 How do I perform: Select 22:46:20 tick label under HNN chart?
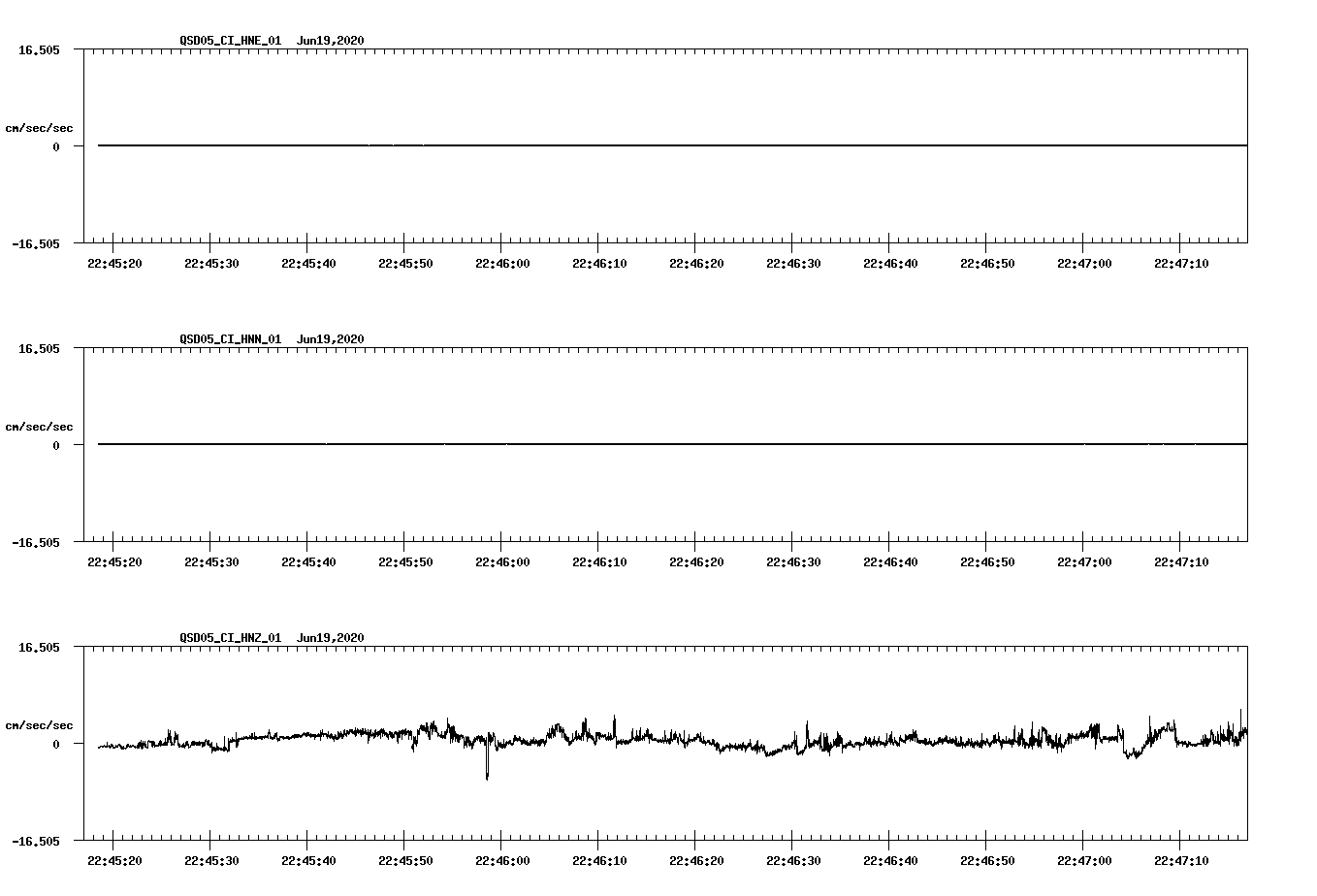click(x=696, y=562)
